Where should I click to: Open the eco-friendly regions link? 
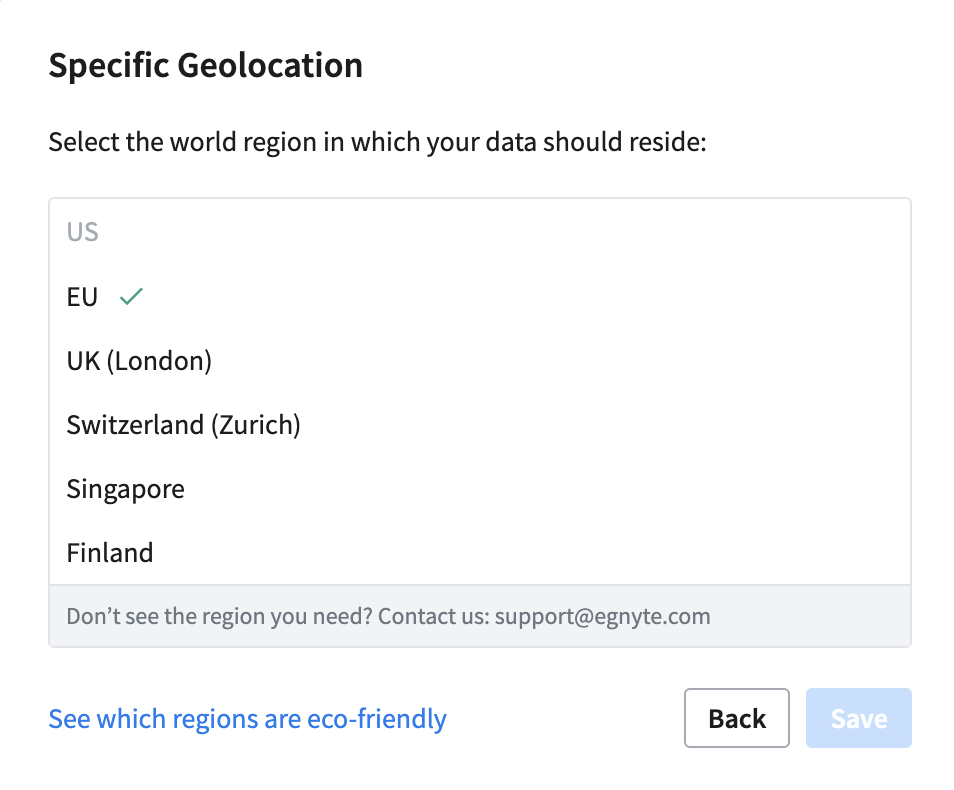click(x=247, y=718)
